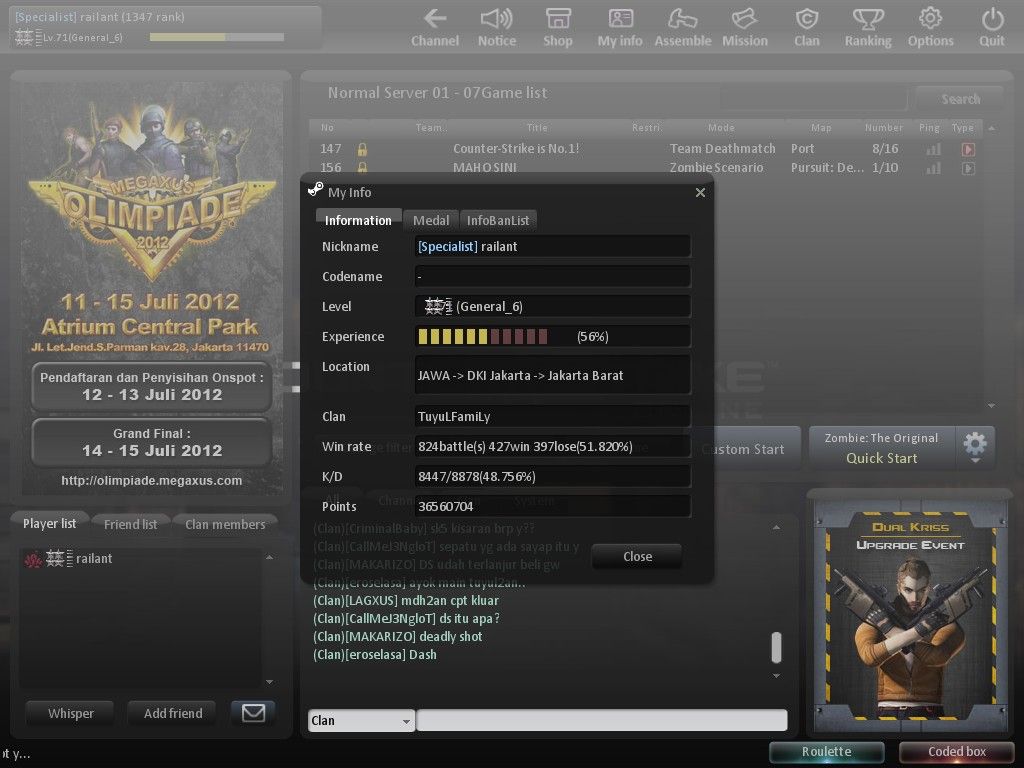Open the Ranking trophy icon
The image size is (1024, 768).
pyautogui.click(x=868, y=19)
